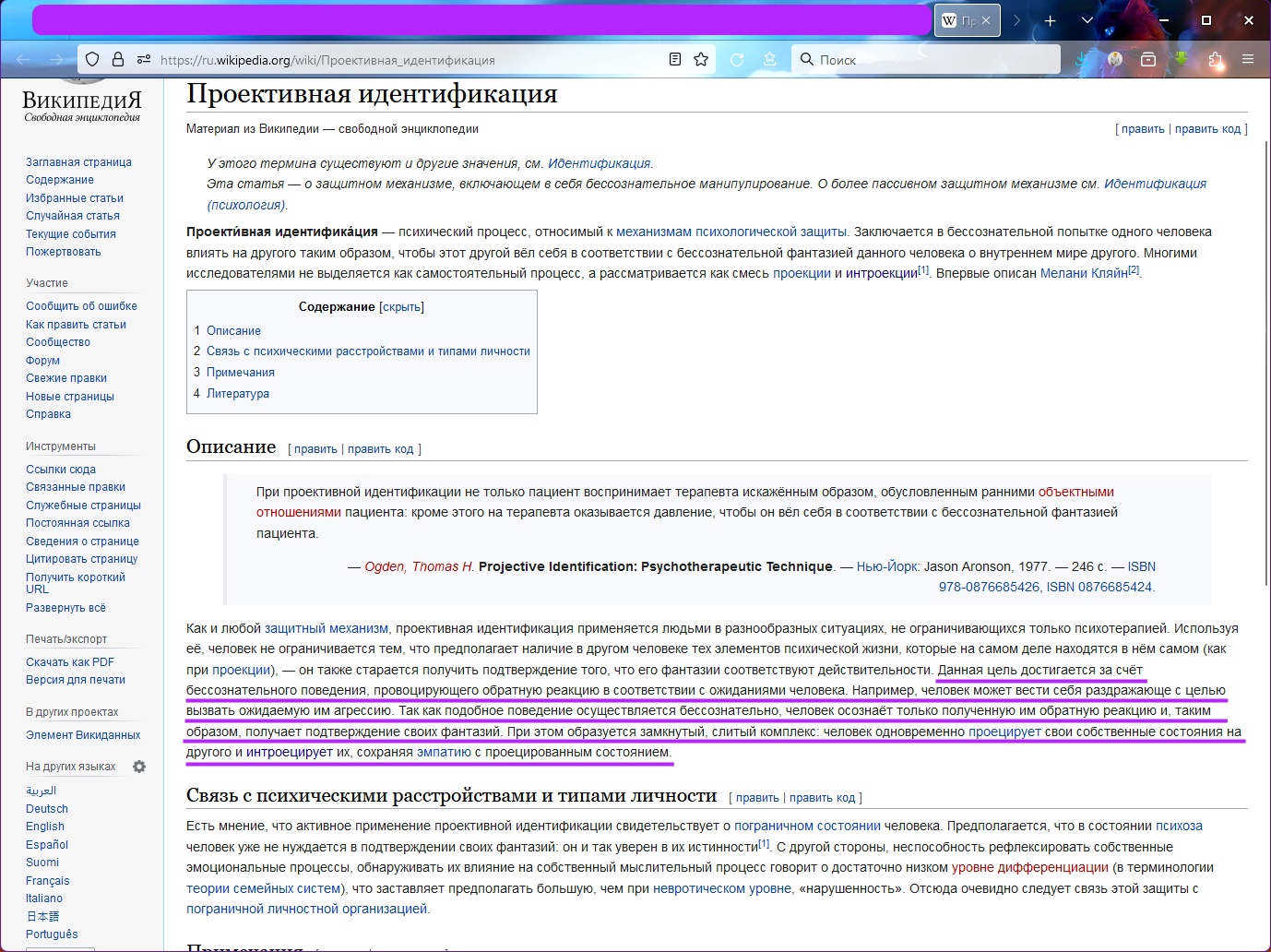Switch to the Français language version
The height and width of the screenshot is (952, 1271).
(48, 881)
